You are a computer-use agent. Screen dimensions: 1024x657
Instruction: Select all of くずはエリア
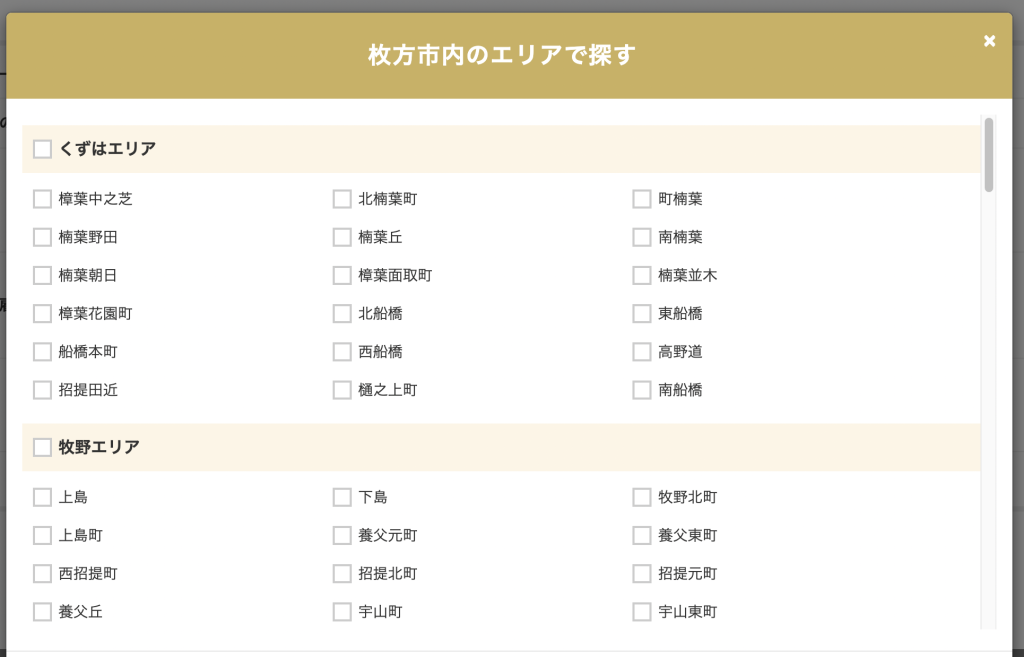coord(42,149)
